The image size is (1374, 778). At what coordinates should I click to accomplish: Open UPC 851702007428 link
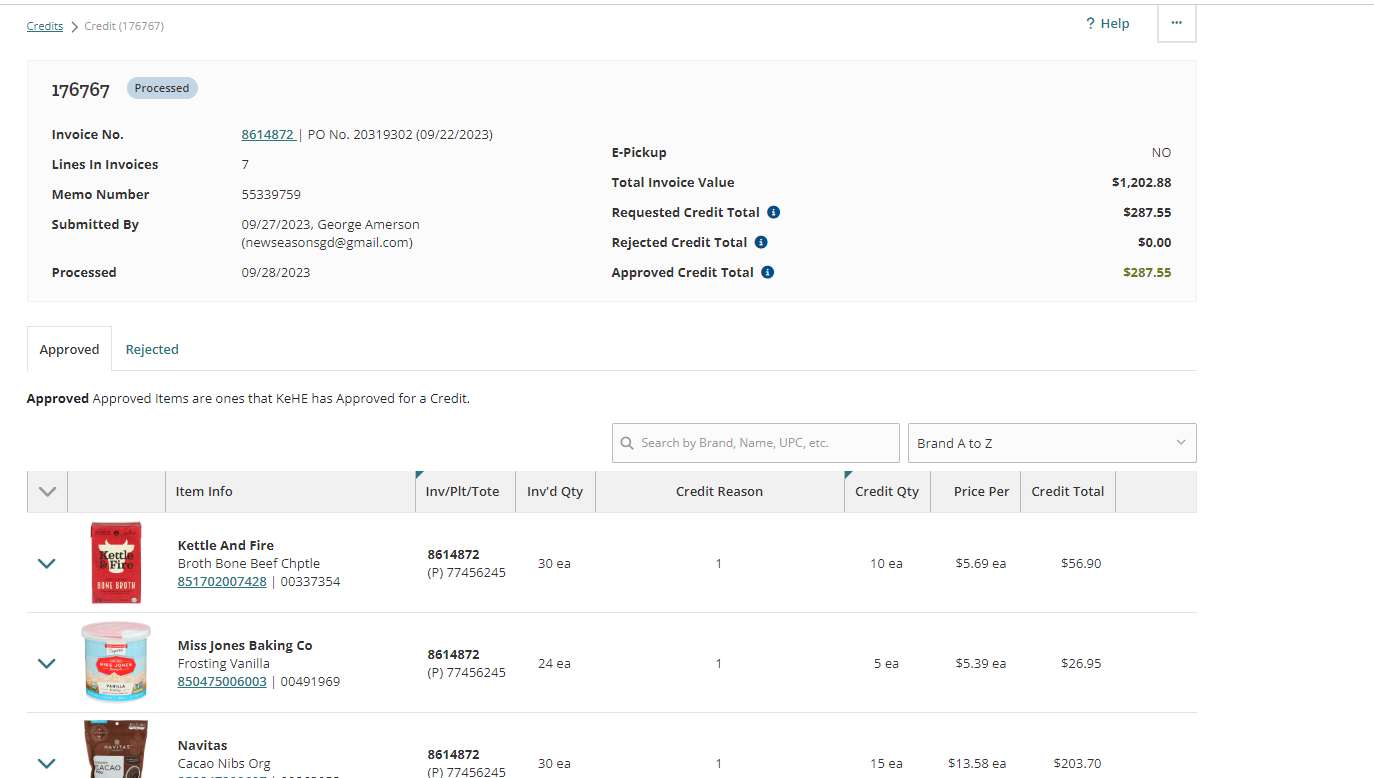click(x=222, y=581)
